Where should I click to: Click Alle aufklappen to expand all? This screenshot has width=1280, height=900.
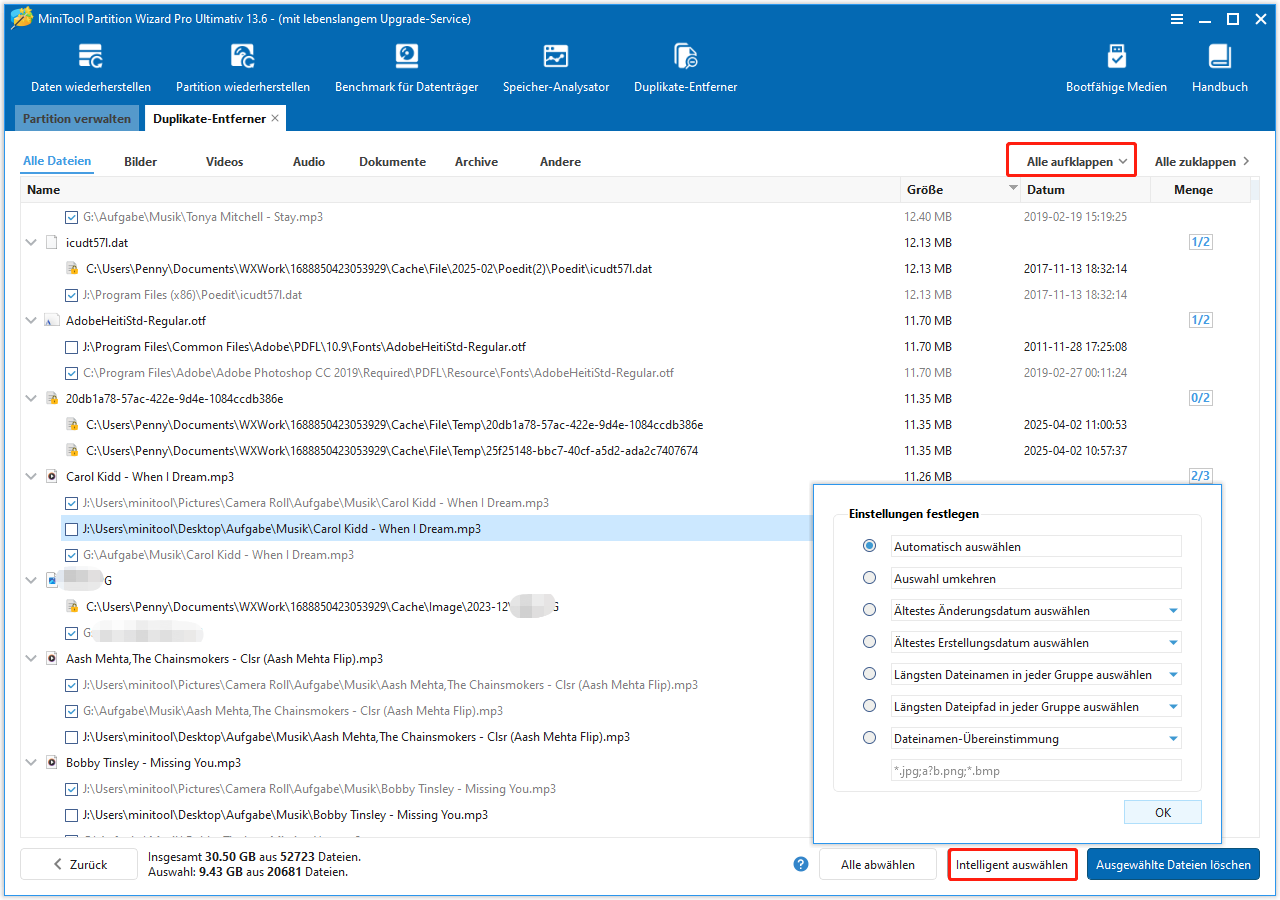1071,161
